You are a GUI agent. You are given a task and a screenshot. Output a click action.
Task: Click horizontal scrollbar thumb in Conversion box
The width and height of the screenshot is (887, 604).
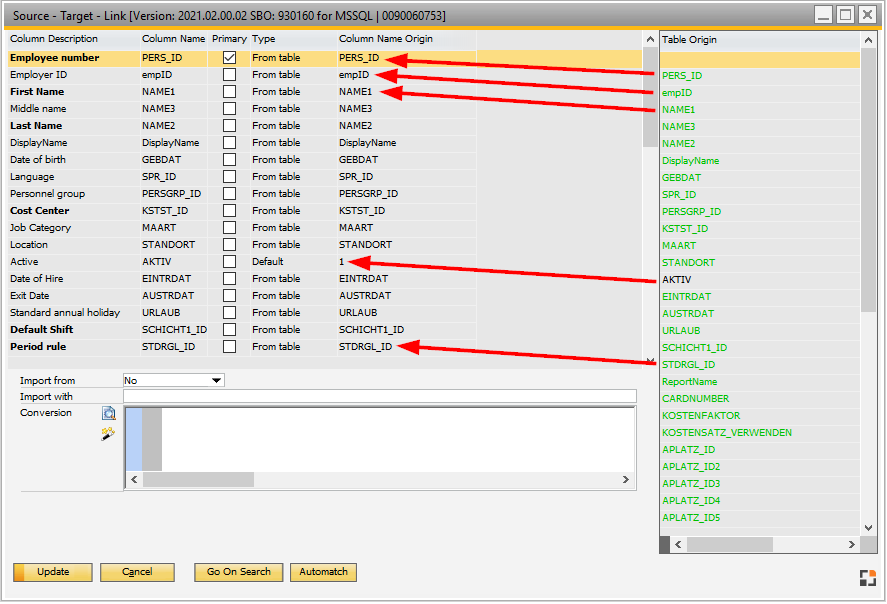(198, 480)
